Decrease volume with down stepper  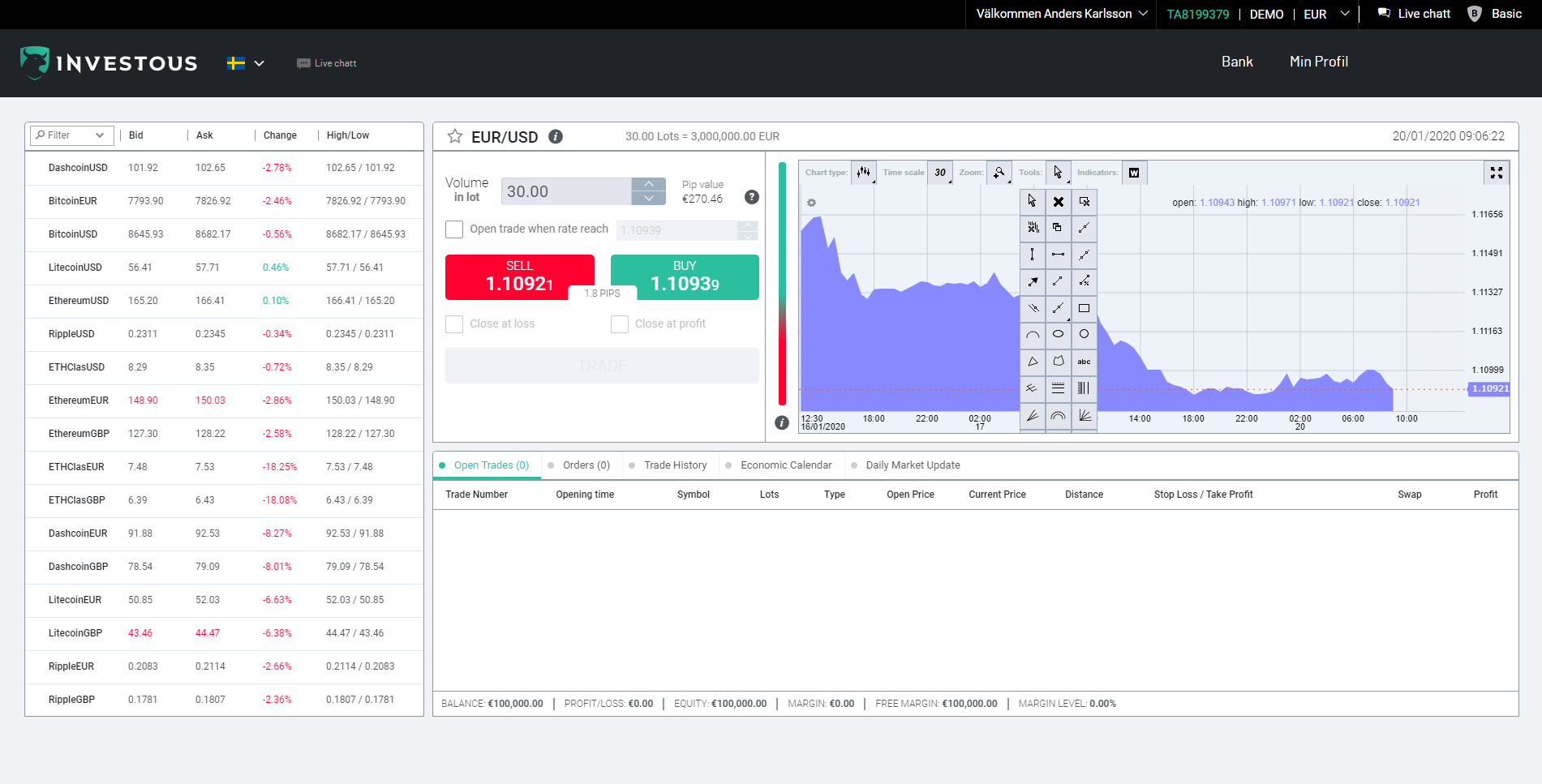(649, 199)
